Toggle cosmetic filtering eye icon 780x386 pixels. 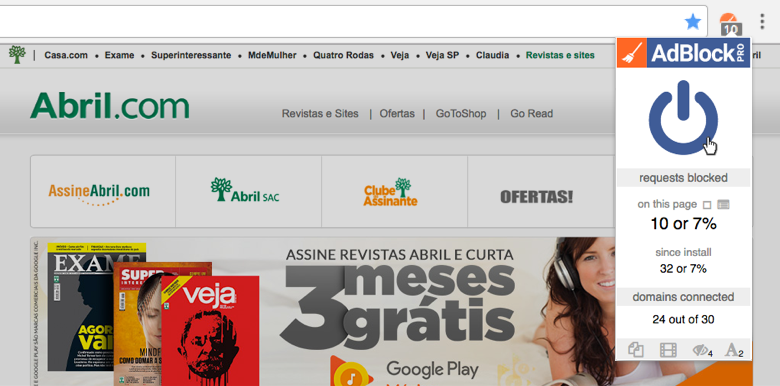702,351
